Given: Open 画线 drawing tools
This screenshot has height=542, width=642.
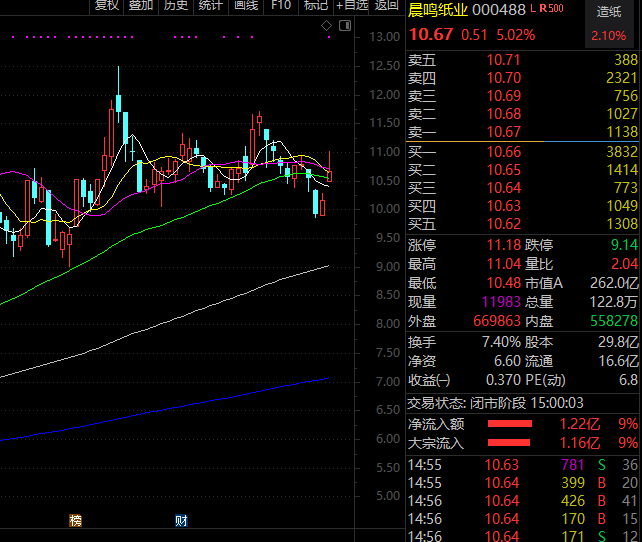Looking at the screenshot, I should point(245,5).
